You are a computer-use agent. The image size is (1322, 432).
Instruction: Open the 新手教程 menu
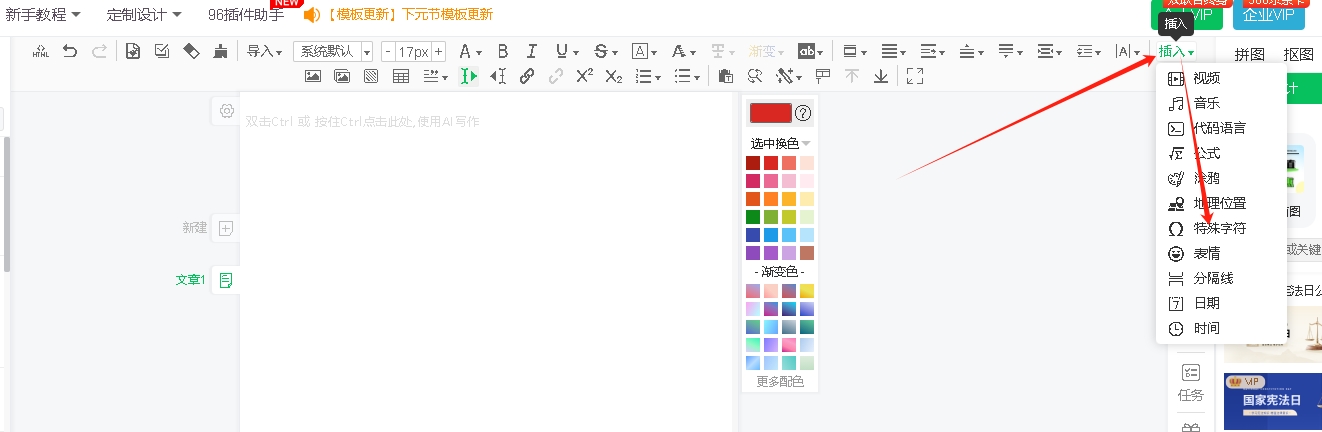point(44,14)
